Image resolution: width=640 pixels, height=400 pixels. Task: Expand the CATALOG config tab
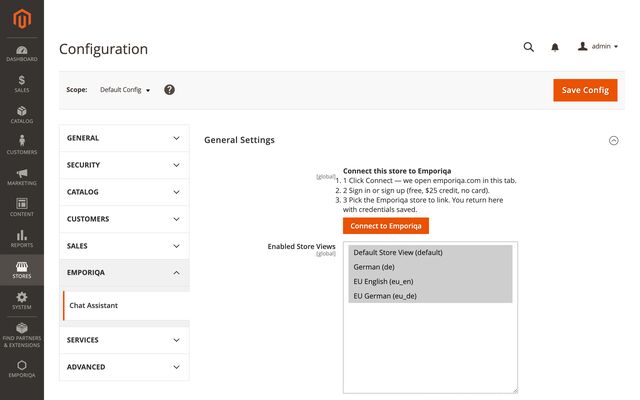pyautogui.click(x=124, y=192)
